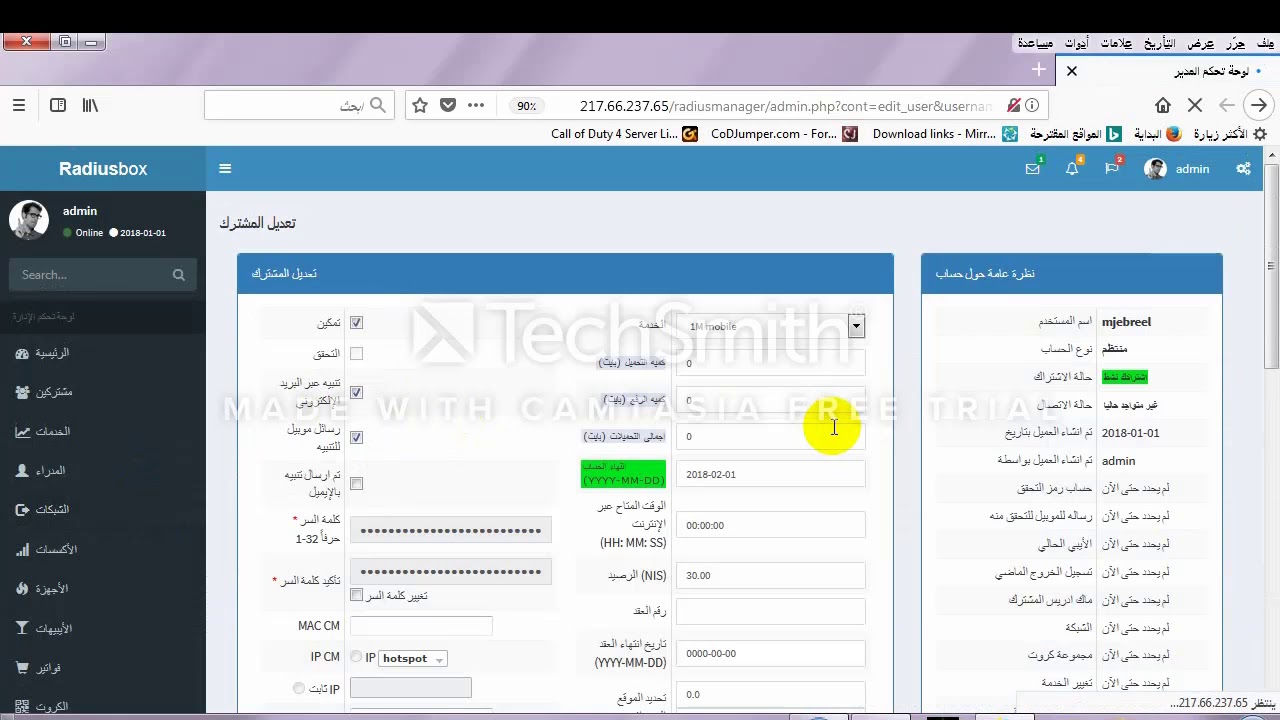Open الأكثر زيارة bookmark

coord(1230,134)
